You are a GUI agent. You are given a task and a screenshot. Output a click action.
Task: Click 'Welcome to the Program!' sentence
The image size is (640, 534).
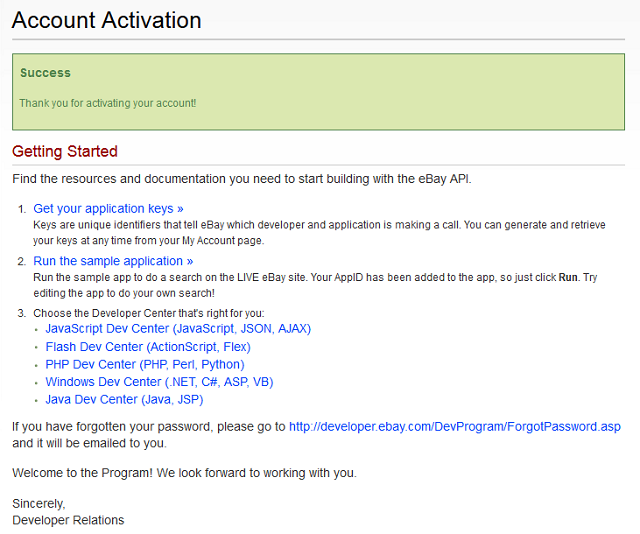click(x=184, y=473)
